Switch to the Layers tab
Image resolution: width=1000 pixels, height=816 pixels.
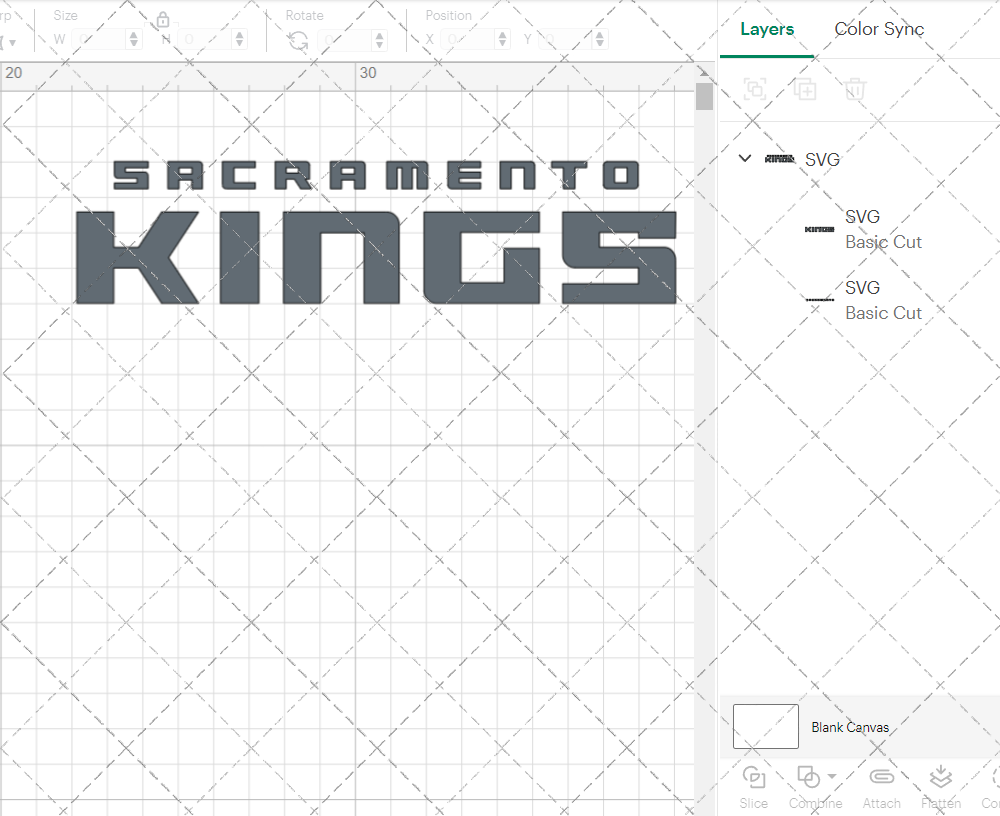pyautogui.click(x=767, y=29)
